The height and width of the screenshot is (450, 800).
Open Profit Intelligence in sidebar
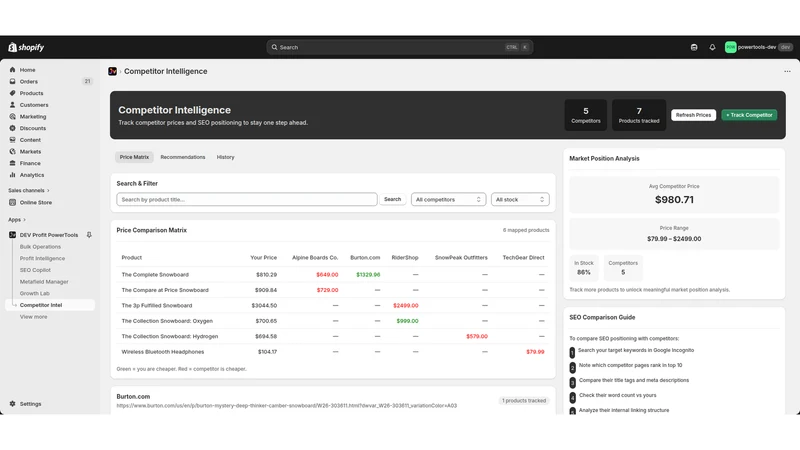[x=42, y=259]
